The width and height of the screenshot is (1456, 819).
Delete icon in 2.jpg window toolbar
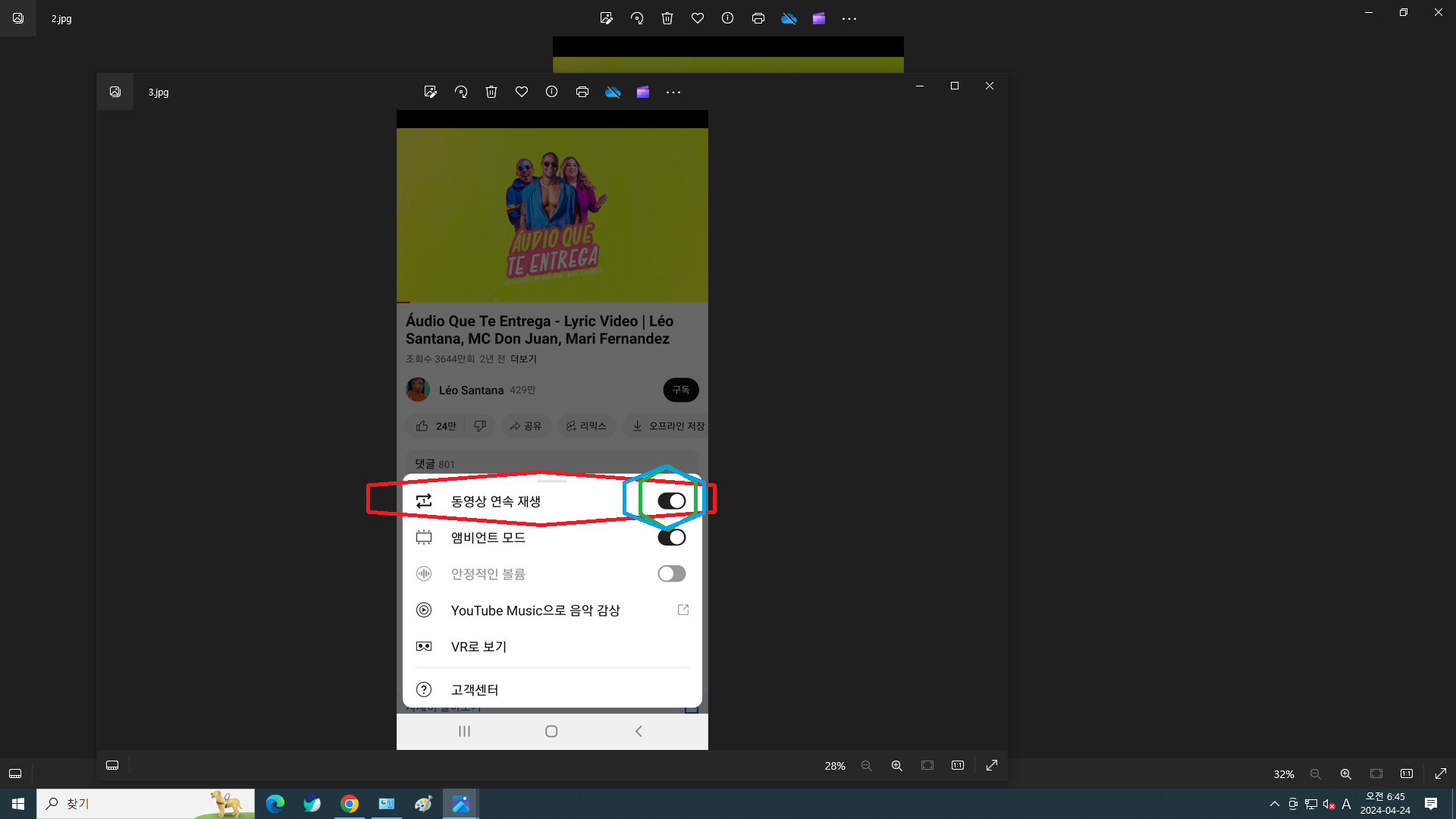(667, 18)
